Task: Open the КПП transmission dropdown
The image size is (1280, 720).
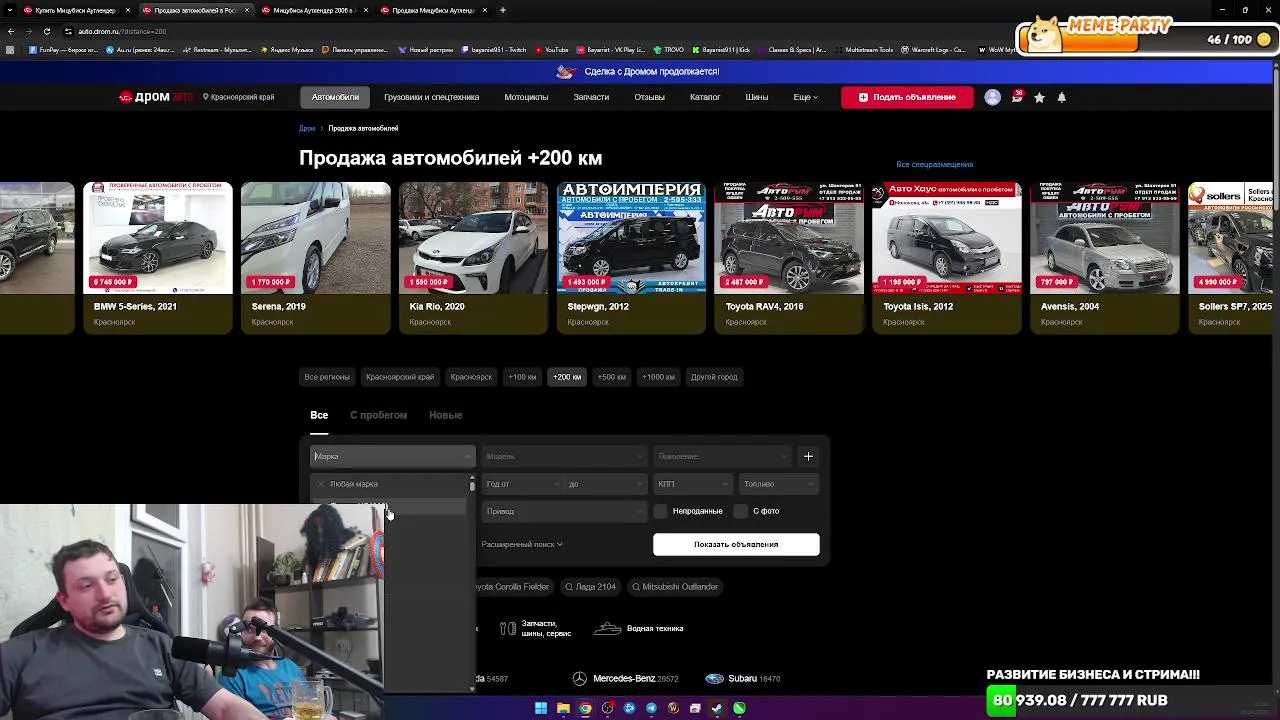Action: 693,484
